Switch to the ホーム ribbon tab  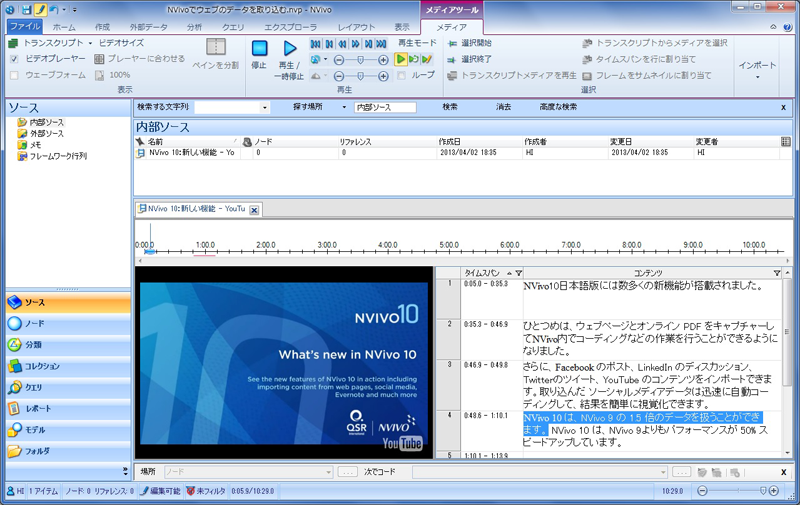pyautogui.click(x=64, y=27)
